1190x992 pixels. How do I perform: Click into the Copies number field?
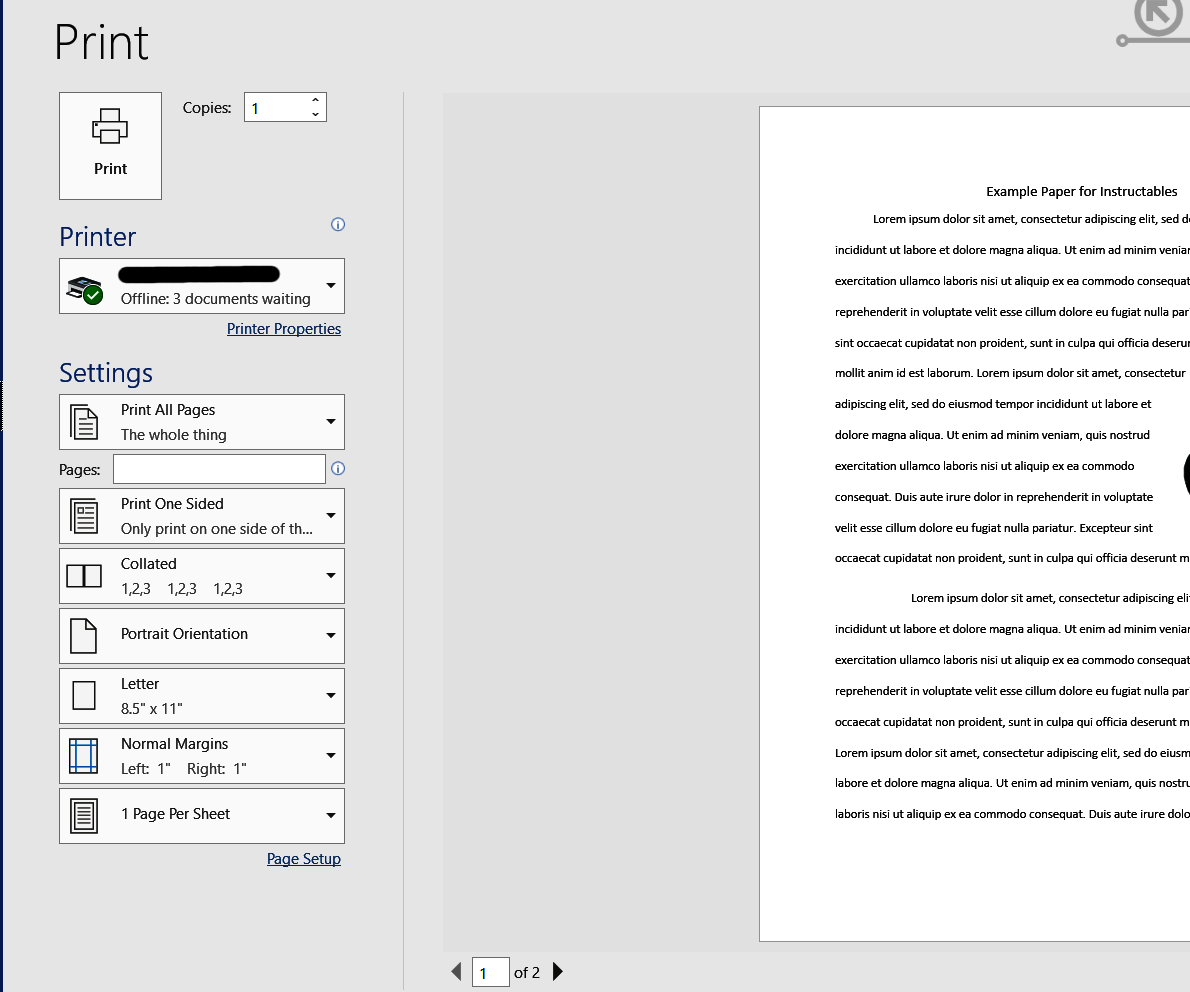tap(276, 107)
